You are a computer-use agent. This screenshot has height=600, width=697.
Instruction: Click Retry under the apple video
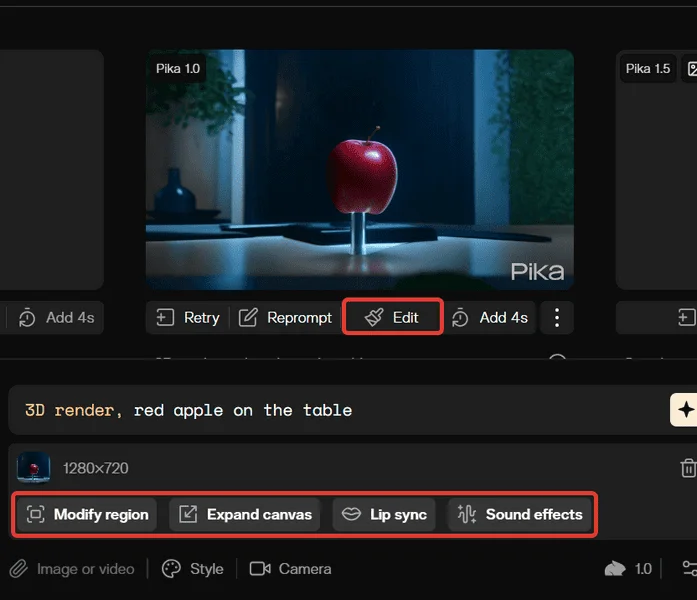click(187, 317)
